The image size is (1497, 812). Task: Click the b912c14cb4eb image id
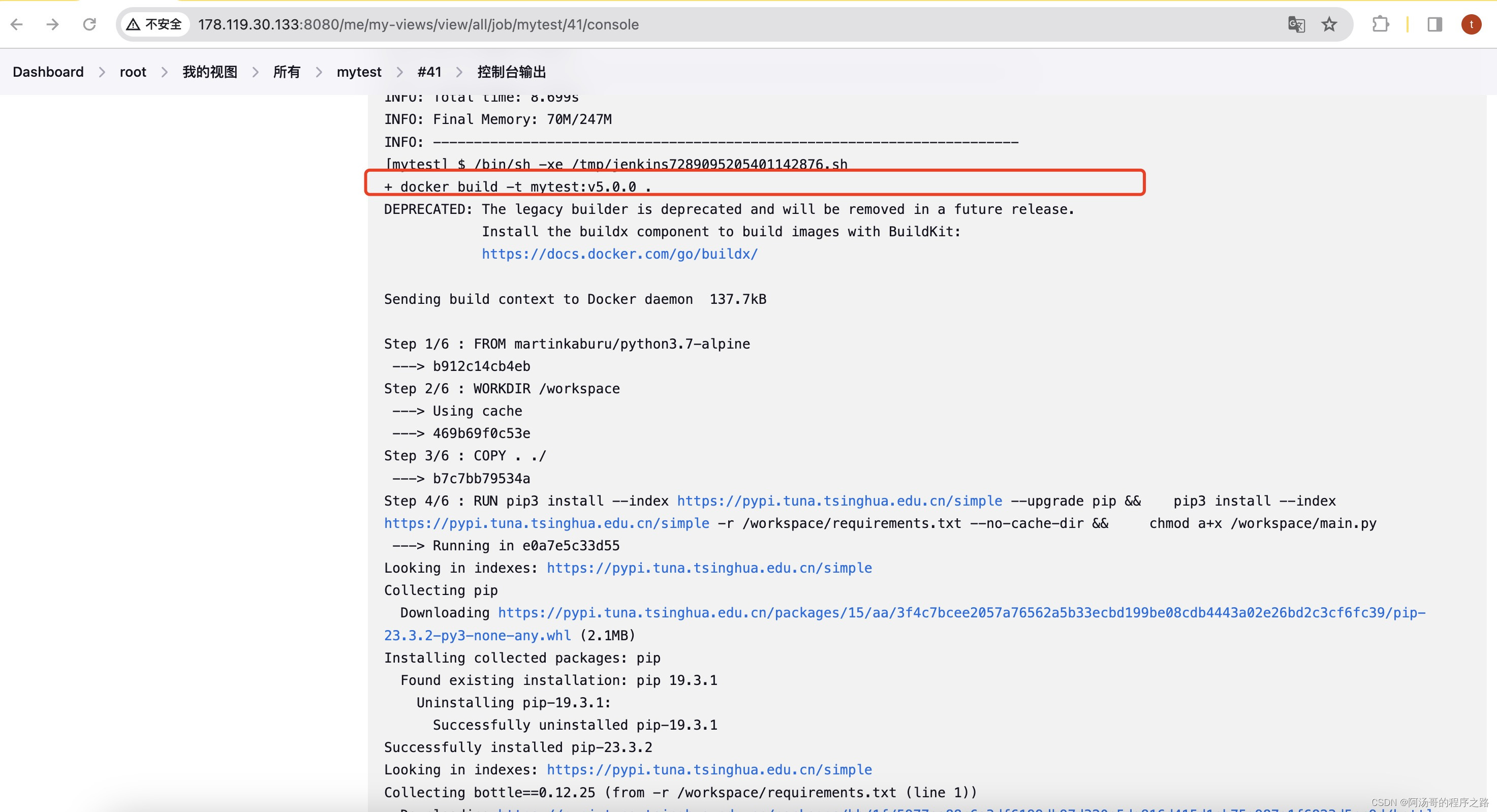482,366
